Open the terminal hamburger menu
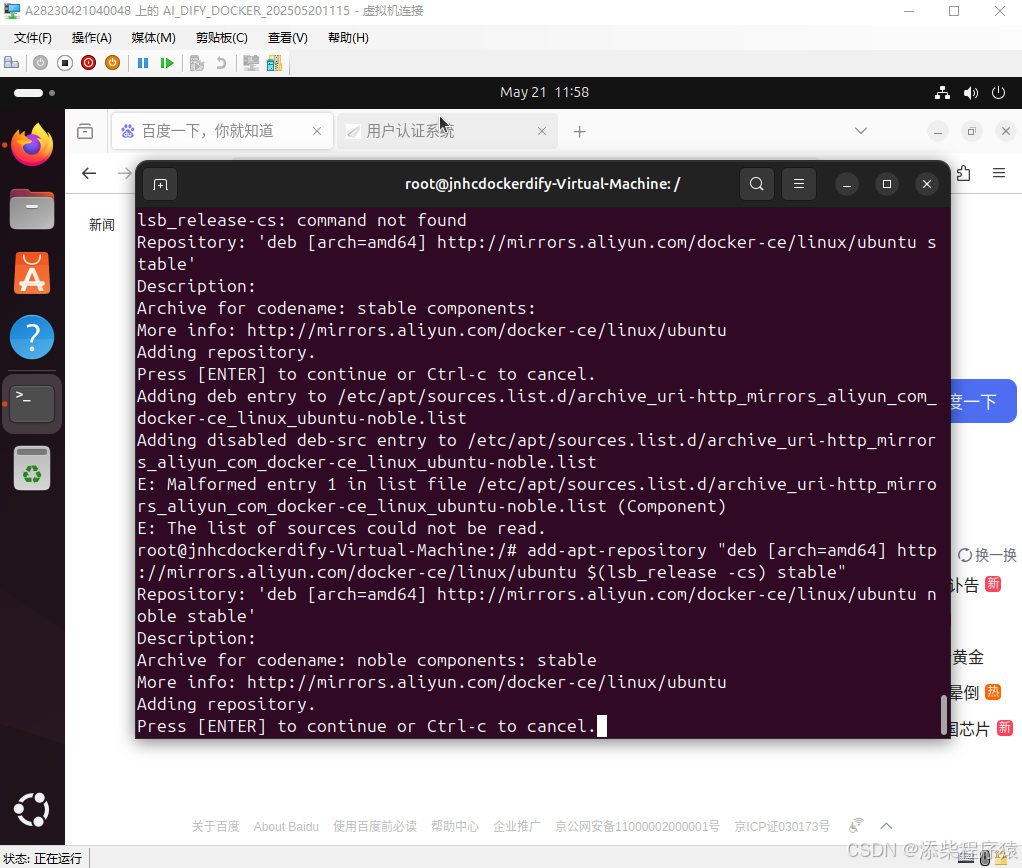This screenshot has width=1022, height=868. [x=798, y=184]
